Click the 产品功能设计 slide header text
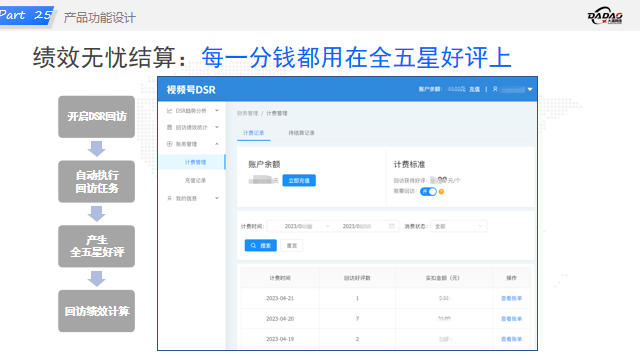The height and width of the screenshot is (360, 640). point(99,18)
